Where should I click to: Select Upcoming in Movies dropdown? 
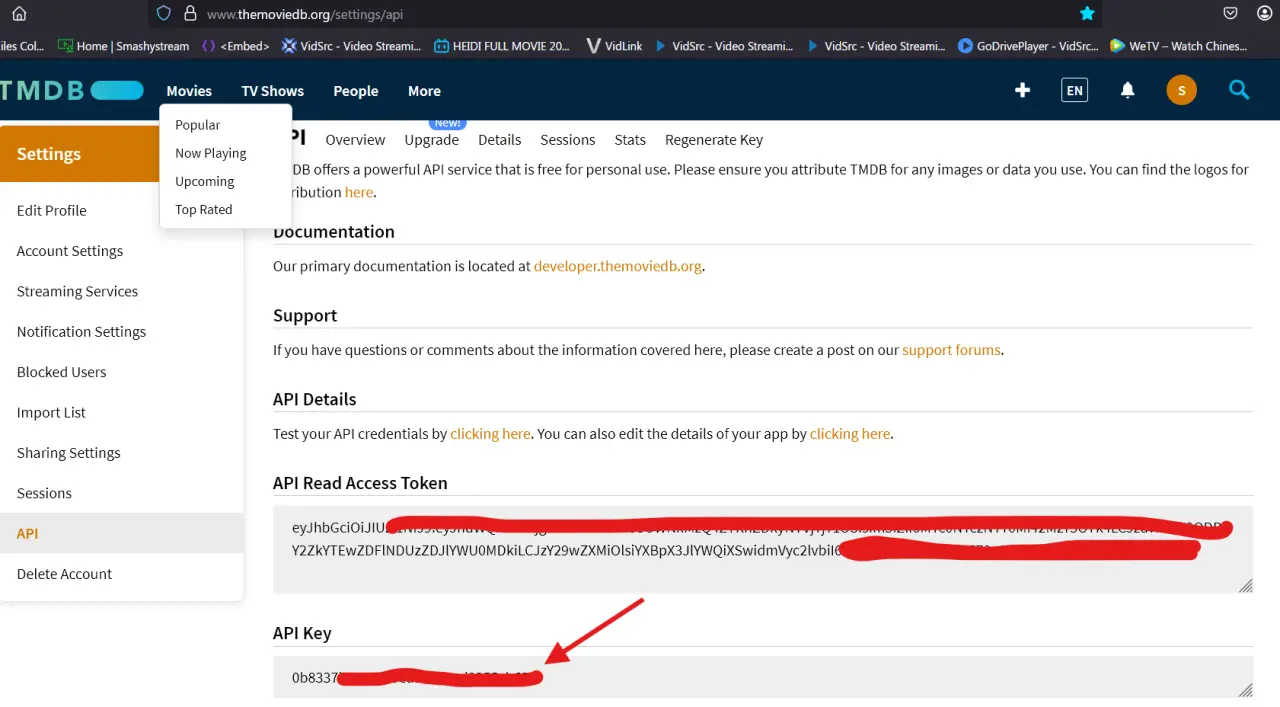[204, 181]
